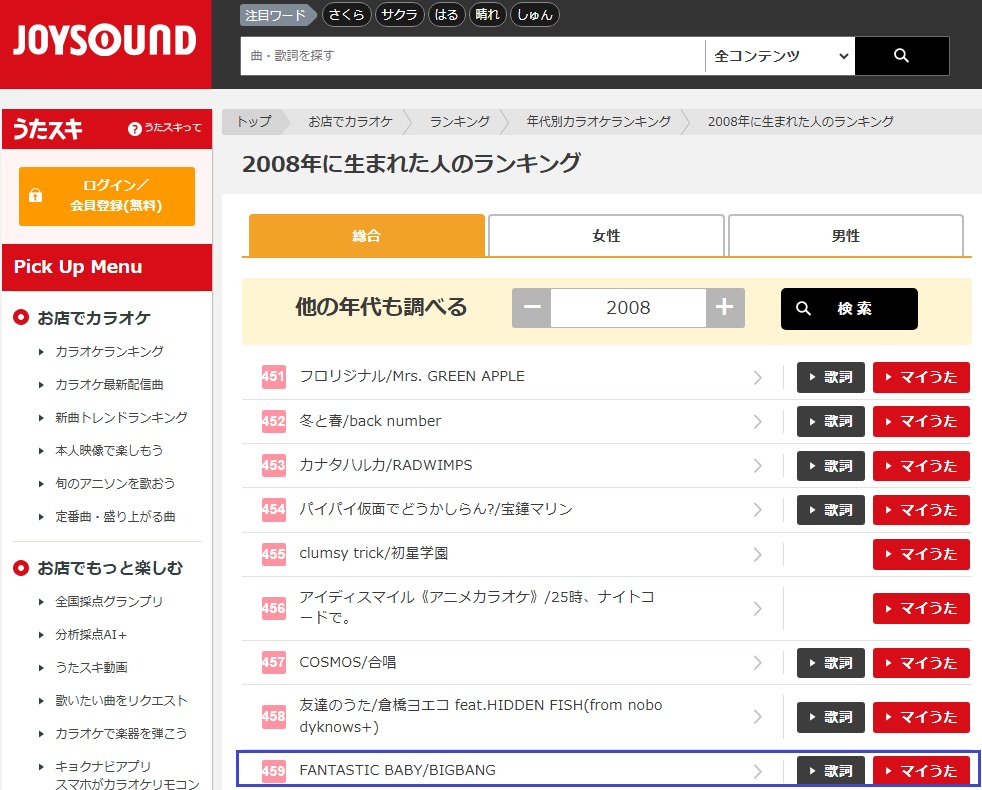Go to トップ breadcrumb
The height and width of the screenshot is (790, 982).
click(254, 122)
